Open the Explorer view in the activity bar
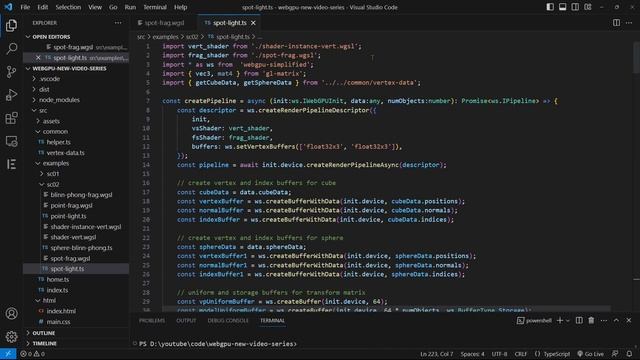This screenshot has height=360, width=640. [11, 26]
